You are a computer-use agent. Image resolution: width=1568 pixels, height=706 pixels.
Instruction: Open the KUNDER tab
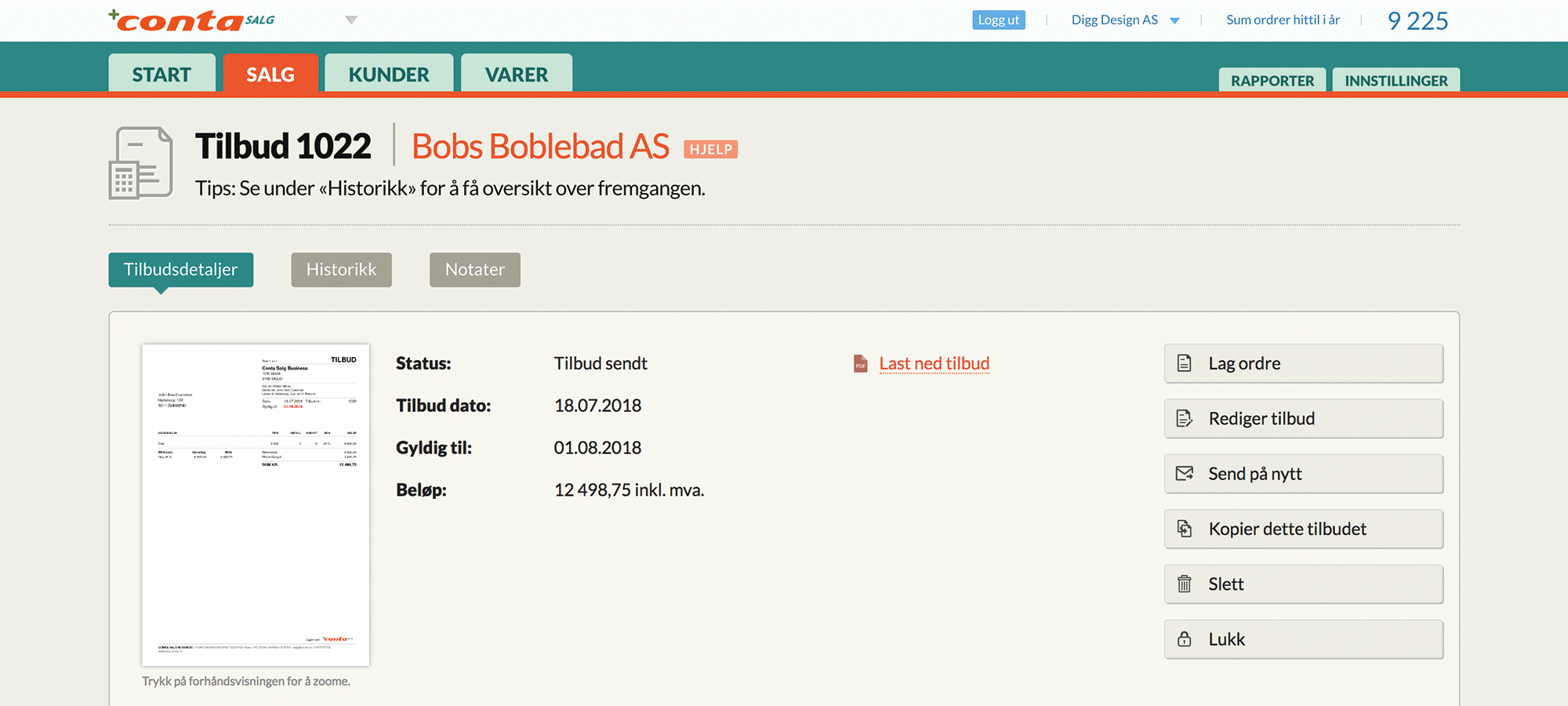389,73
